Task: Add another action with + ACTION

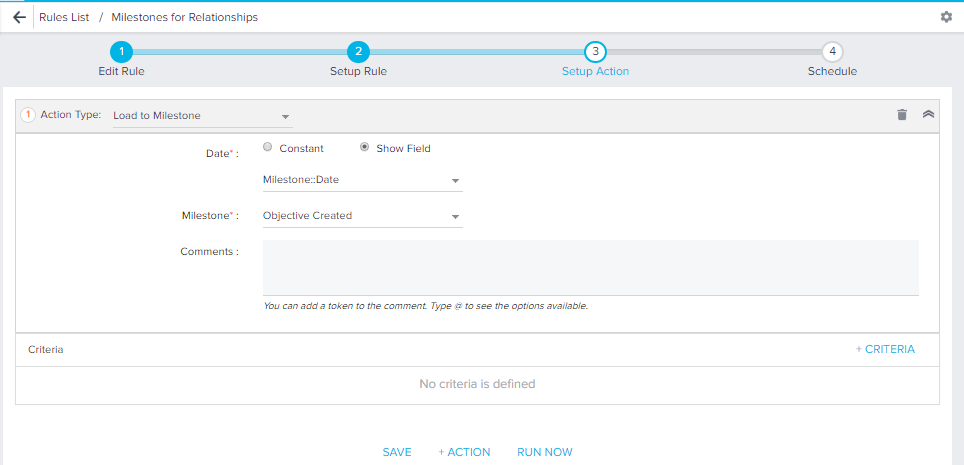Action: point(464,452)
